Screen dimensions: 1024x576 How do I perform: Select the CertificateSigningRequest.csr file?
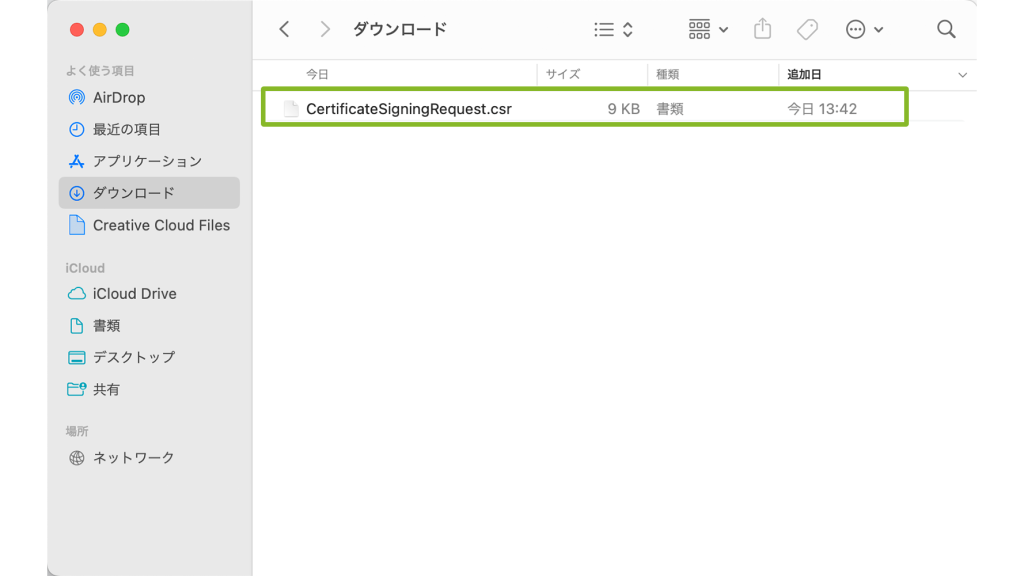click(x=408, y=109)
